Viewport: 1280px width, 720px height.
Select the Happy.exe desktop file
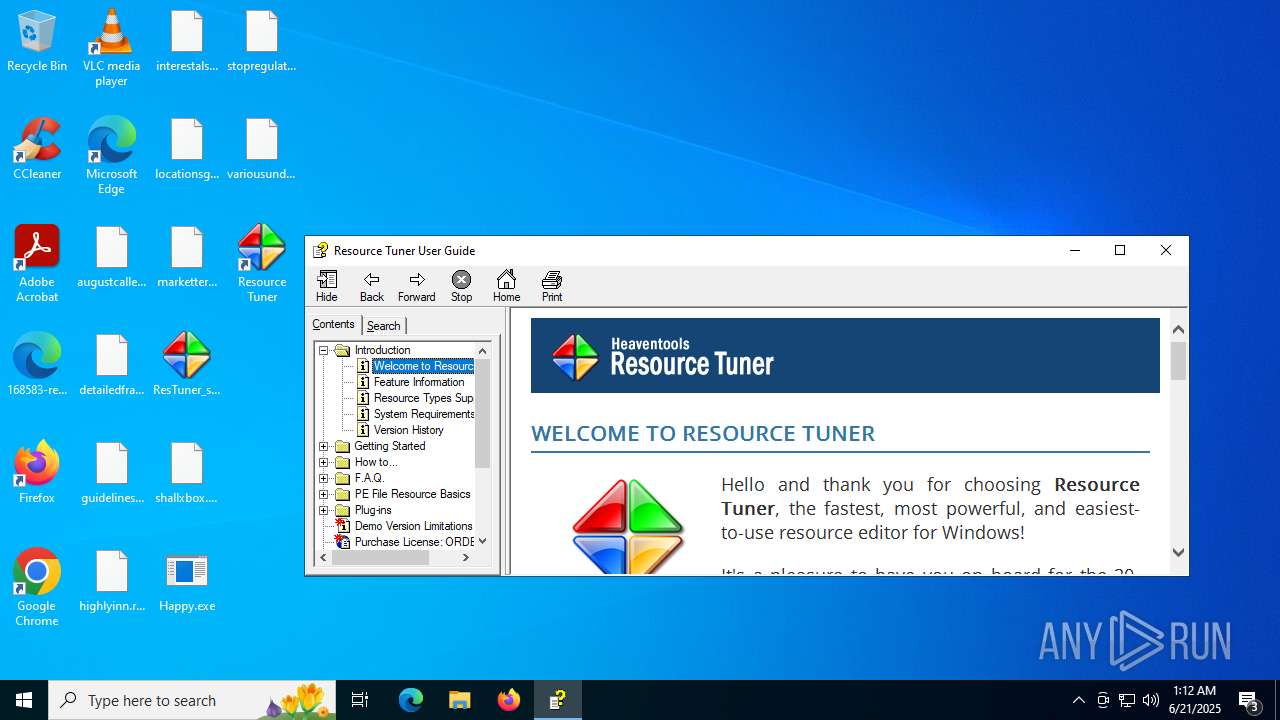pyautogui.click(x=187, y=582)
